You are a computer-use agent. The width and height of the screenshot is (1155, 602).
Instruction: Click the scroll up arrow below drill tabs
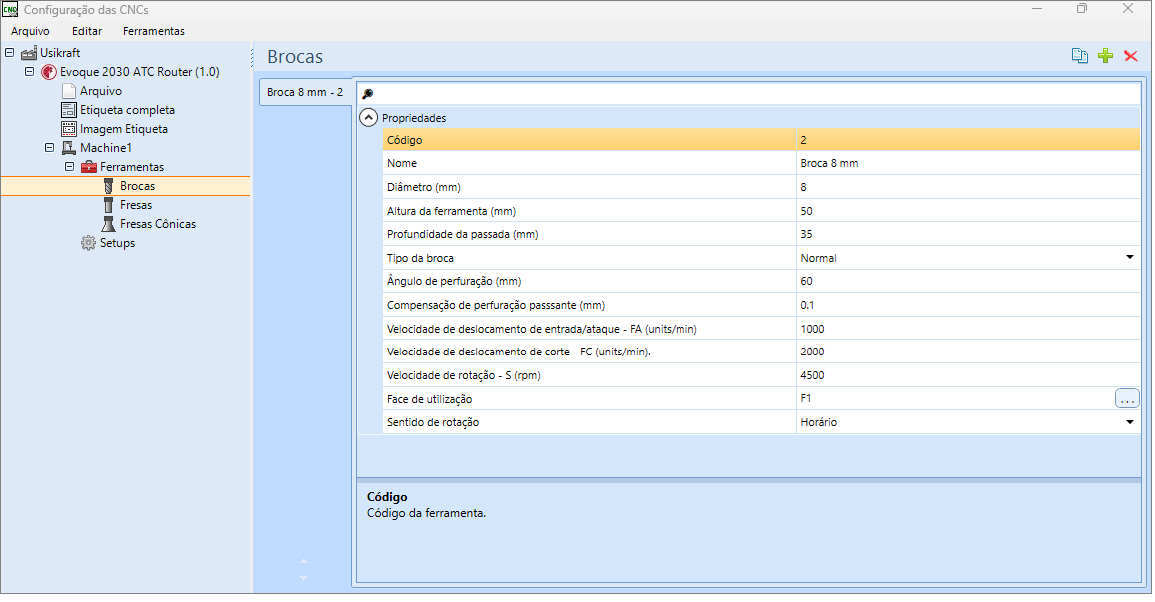tap(303, 561)
